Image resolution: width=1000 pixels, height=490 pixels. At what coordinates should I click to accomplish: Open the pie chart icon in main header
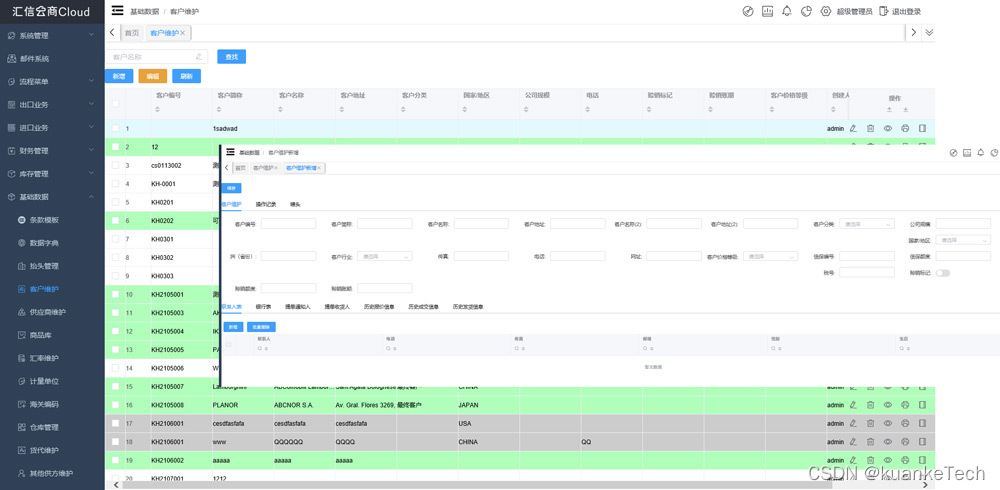click(x=806, y=11)
